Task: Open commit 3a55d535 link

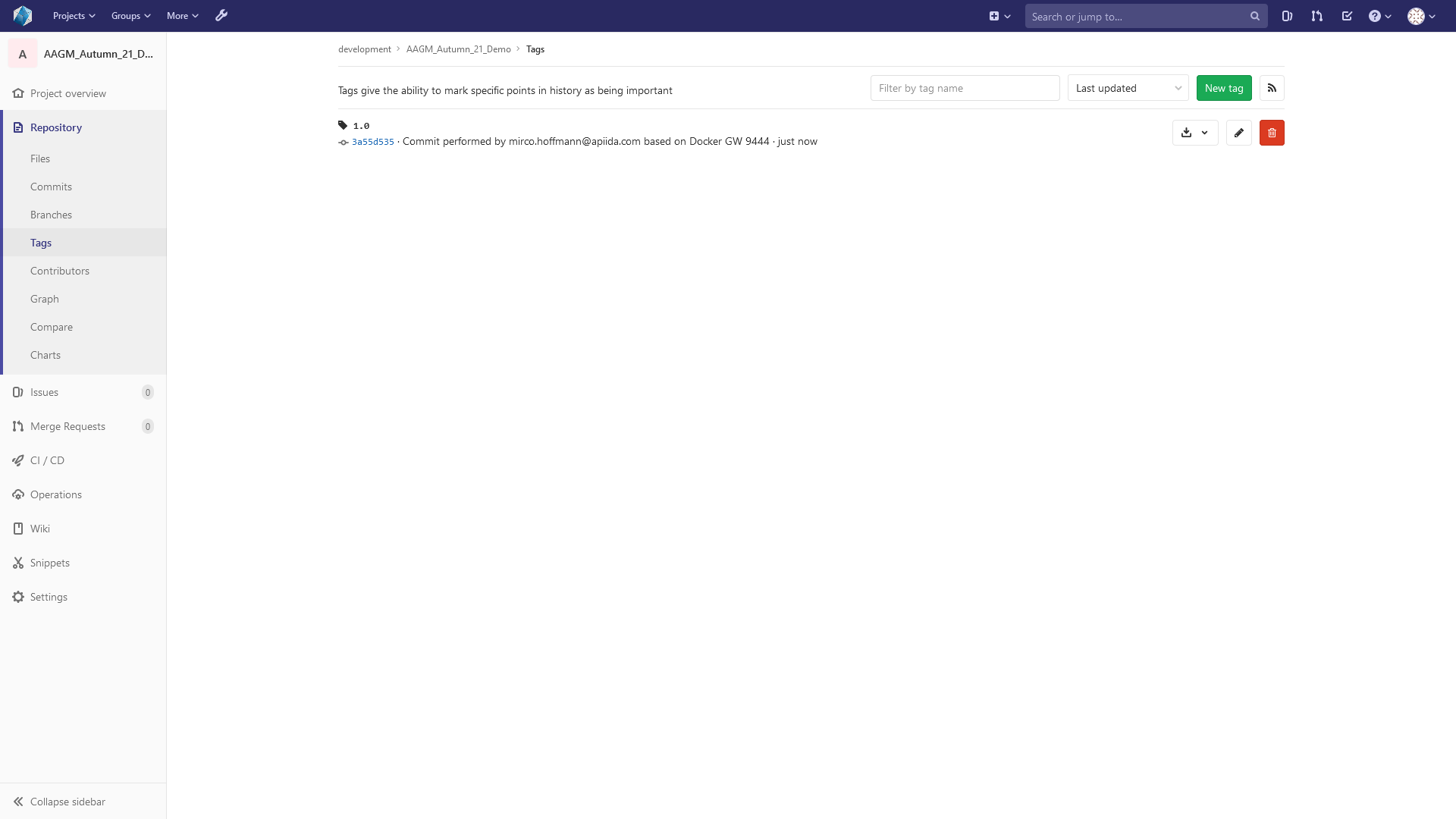Action: (372, 142)
